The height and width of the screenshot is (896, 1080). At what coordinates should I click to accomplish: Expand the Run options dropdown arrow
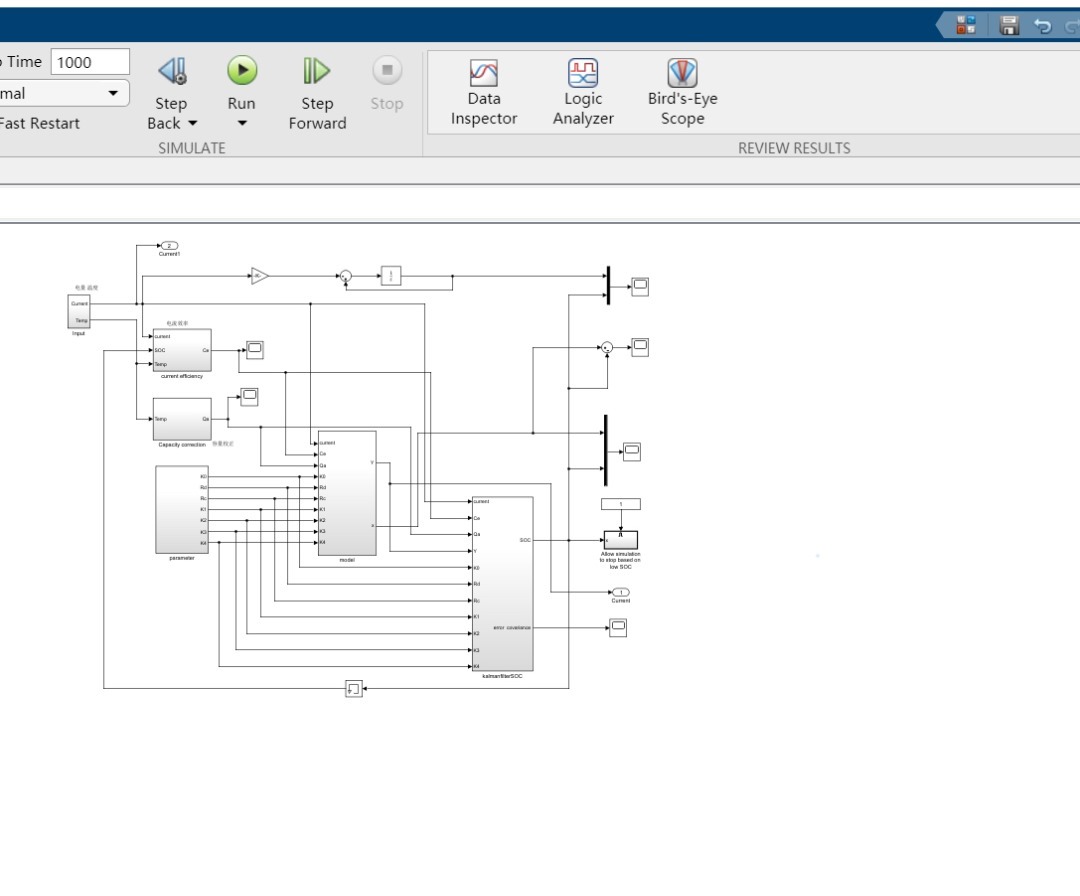tap(242, 123)
